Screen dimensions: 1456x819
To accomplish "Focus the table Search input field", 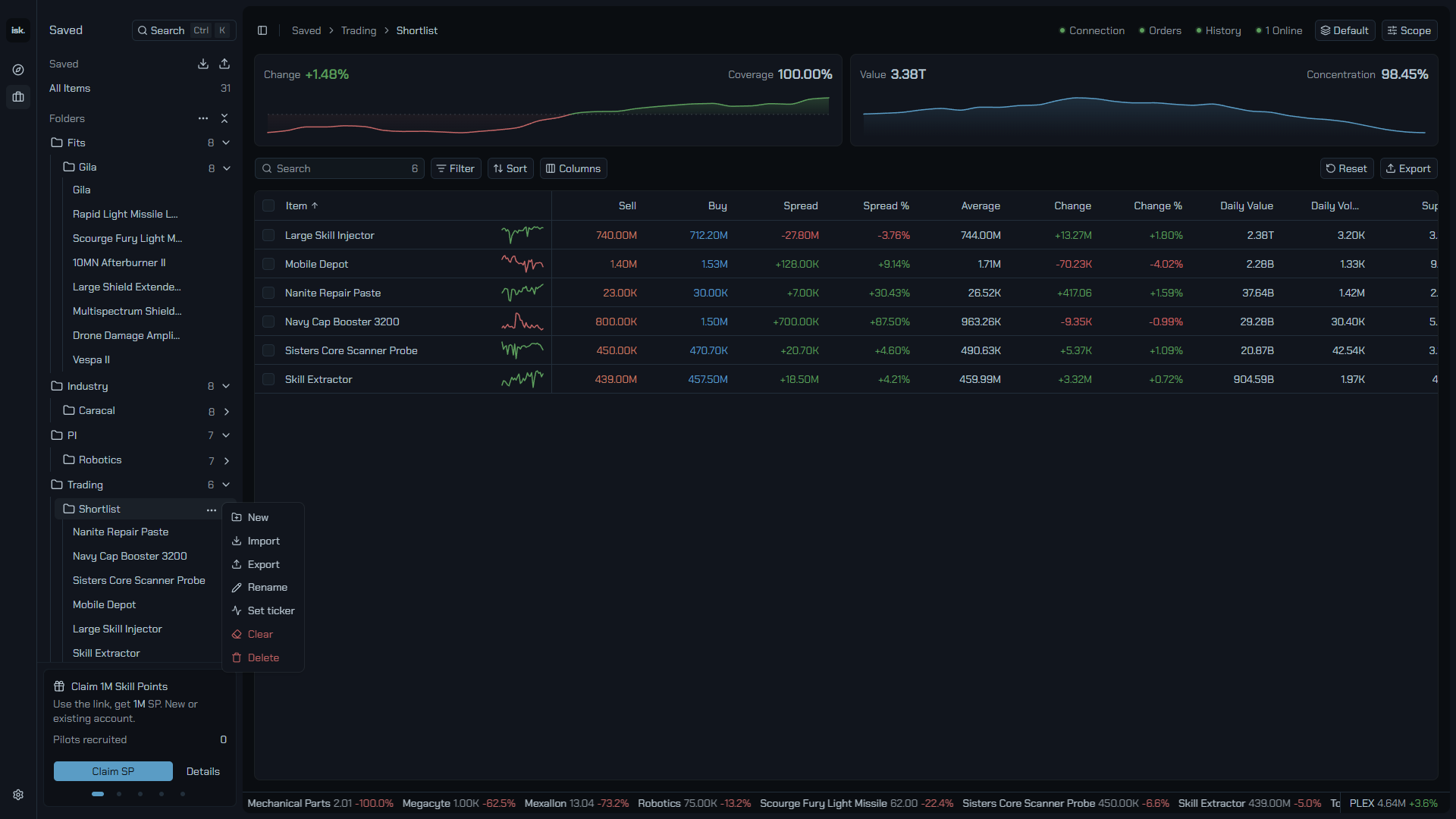I will point(340,168).
